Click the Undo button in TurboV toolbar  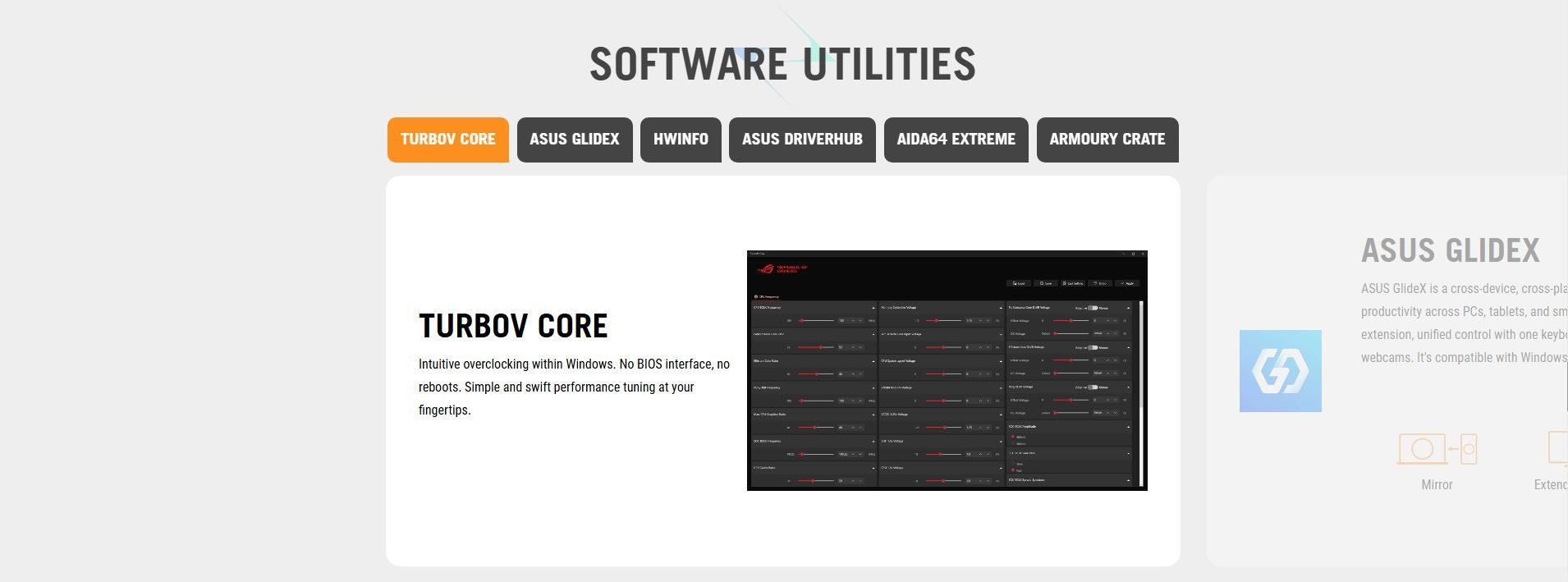tap(1101, 283)
